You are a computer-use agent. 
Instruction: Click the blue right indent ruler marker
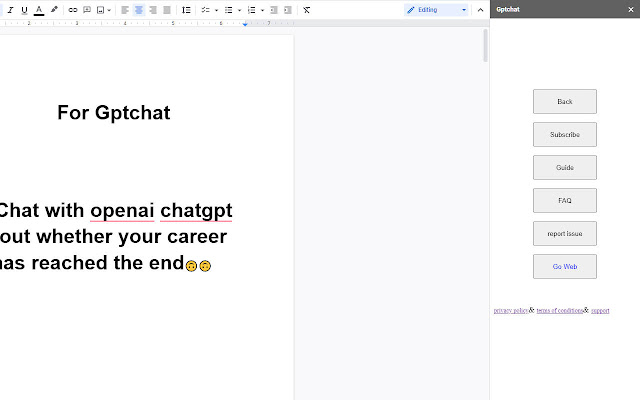click(245, 24)
